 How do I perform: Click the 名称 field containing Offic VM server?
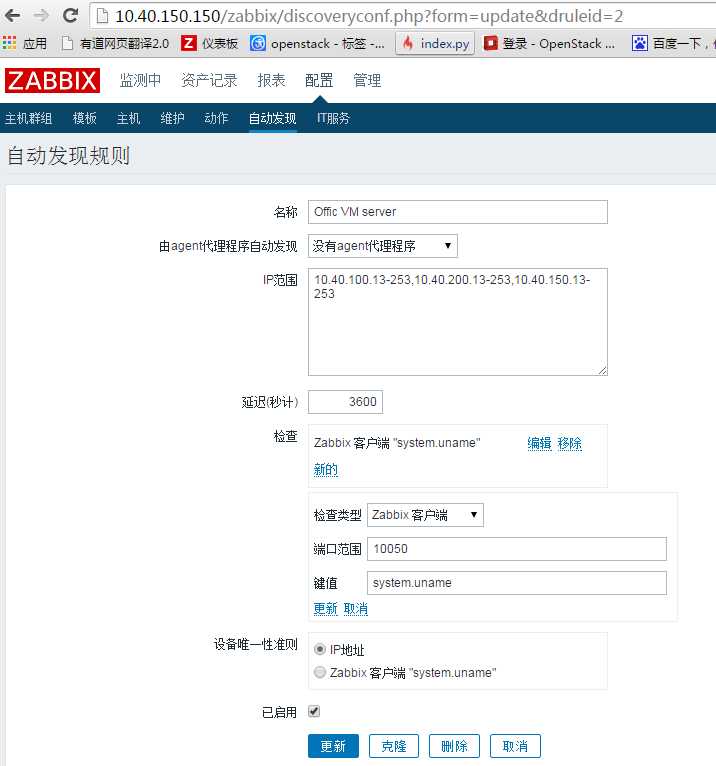tap(458, 212)
